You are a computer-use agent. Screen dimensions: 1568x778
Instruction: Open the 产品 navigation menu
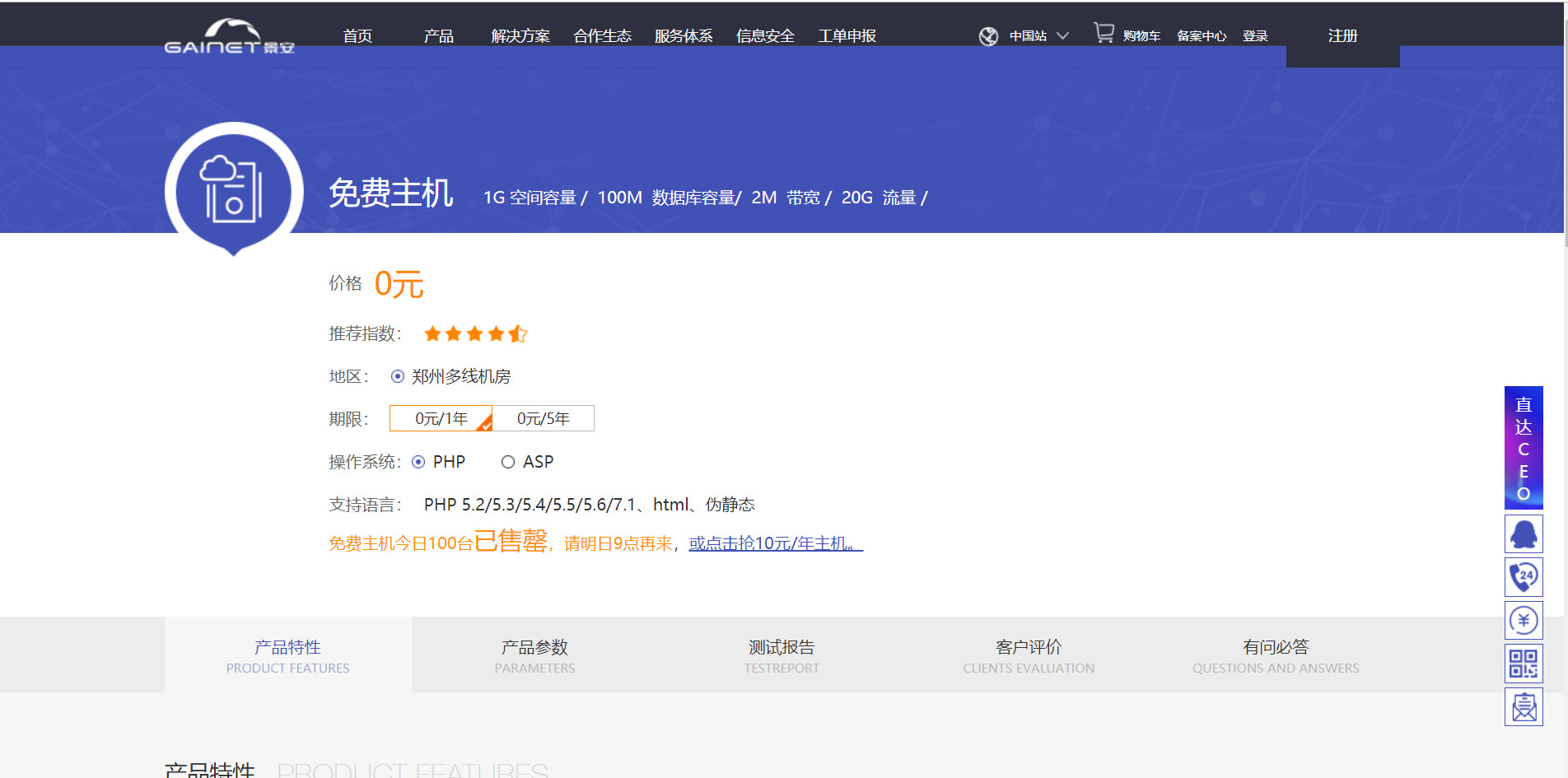438,36
